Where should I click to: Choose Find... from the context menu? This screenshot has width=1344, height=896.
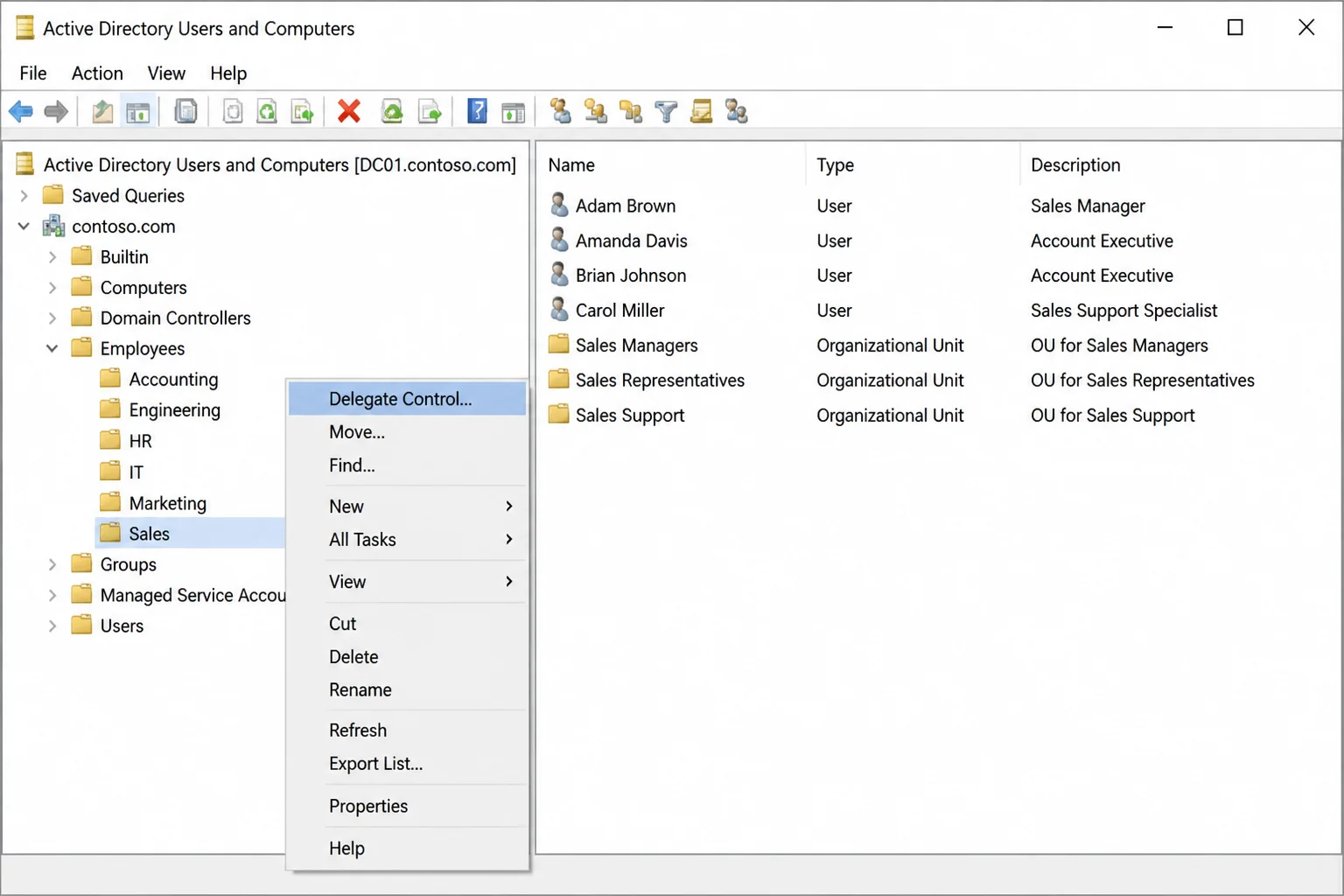point(408,465)
